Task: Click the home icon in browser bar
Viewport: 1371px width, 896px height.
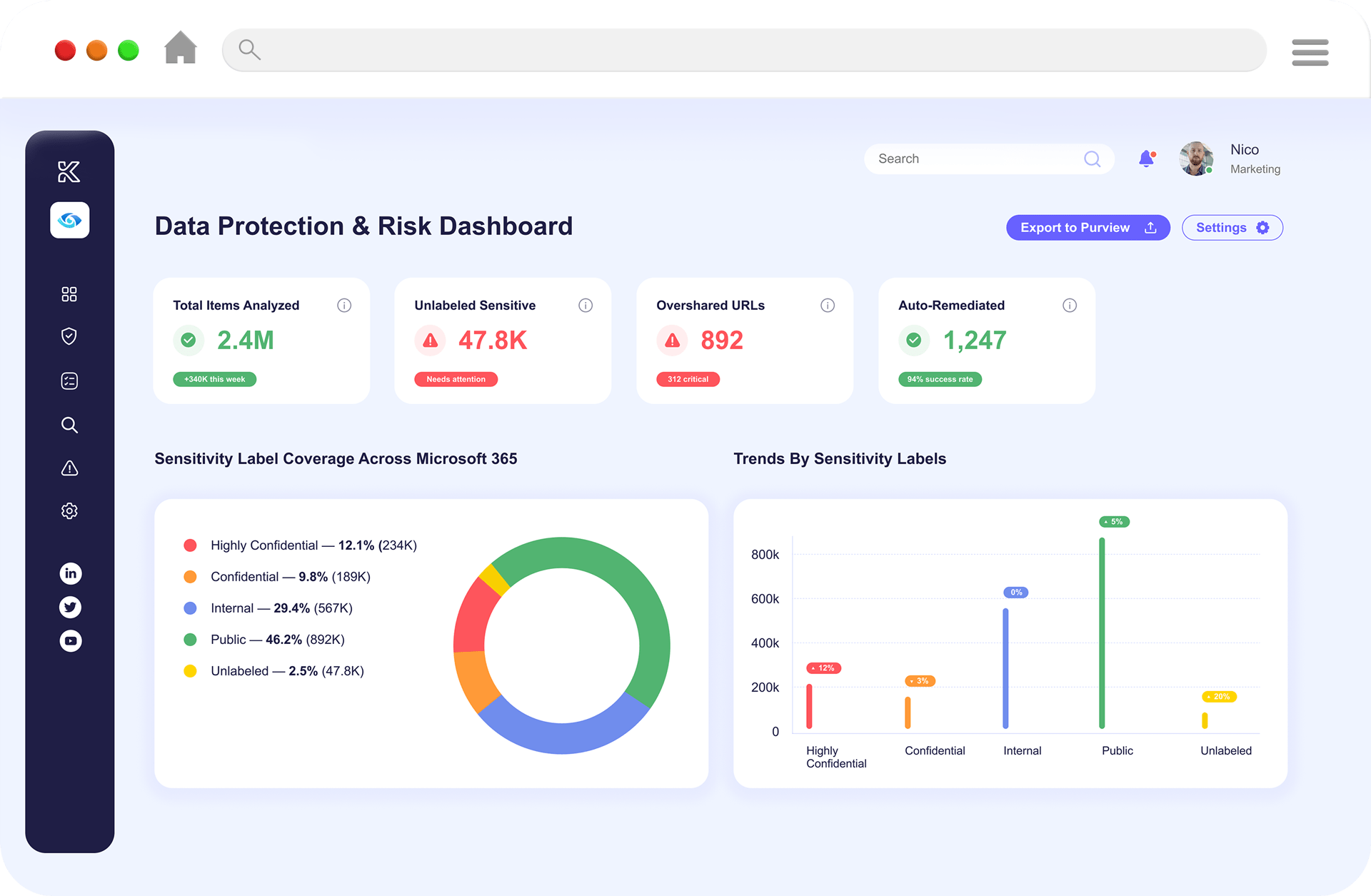Action: click(x=181, y=48)
